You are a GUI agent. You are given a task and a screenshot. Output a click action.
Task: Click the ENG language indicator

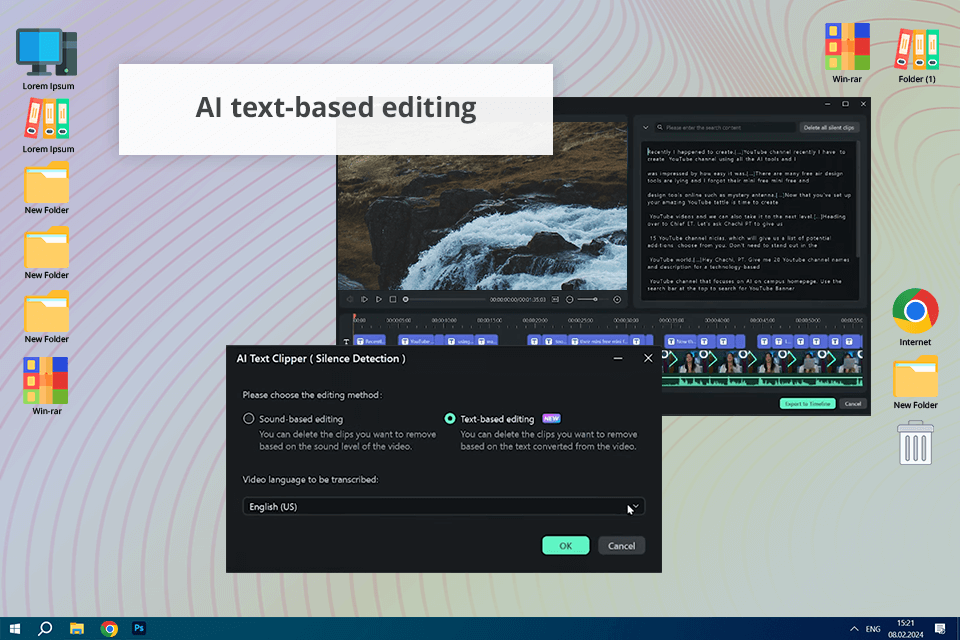[873, 629]
